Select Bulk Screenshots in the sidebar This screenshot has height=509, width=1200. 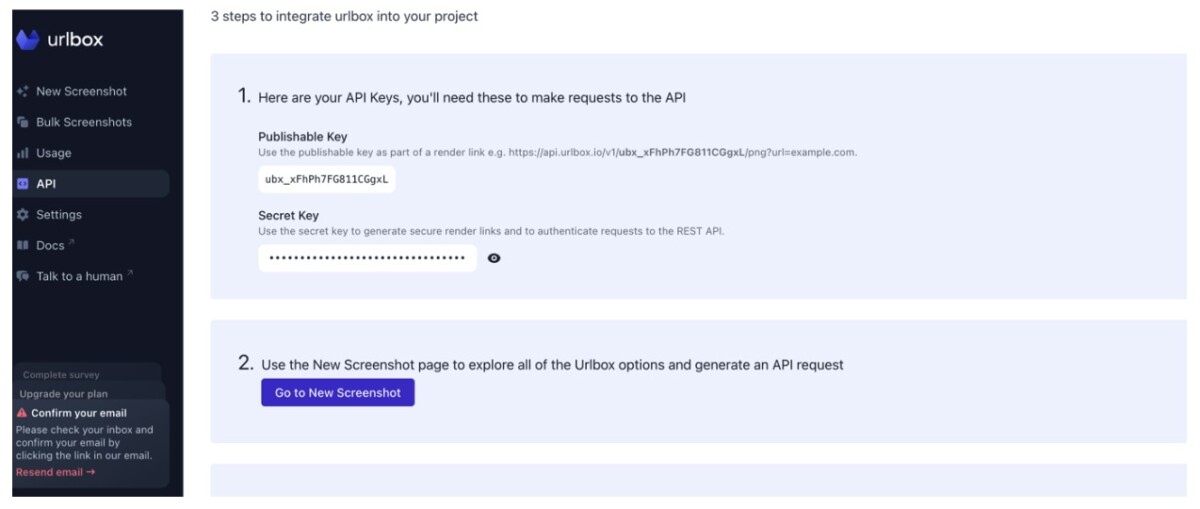[84, 122]
